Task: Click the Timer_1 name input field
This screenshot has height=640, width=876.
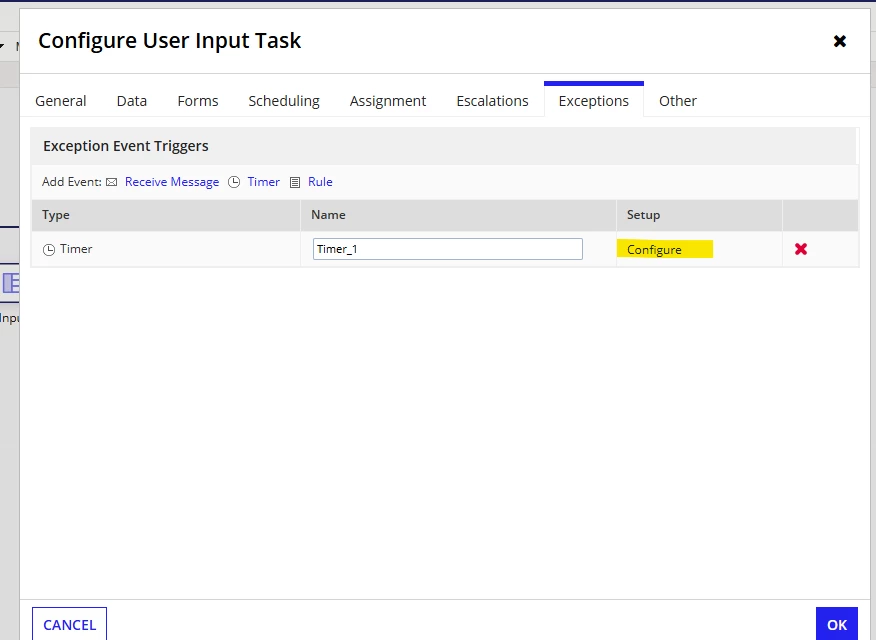Action: (447, 249)
